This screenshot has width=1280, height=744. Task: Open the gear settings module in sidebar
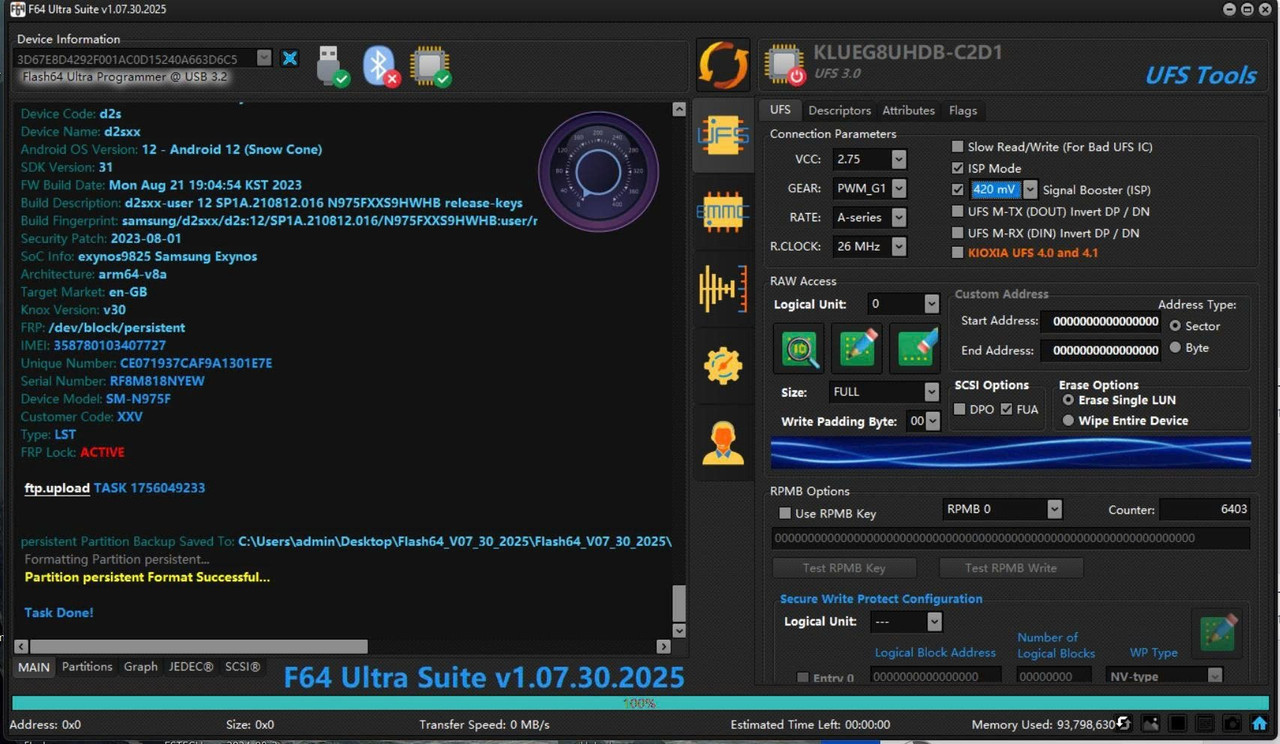point(723,366)
